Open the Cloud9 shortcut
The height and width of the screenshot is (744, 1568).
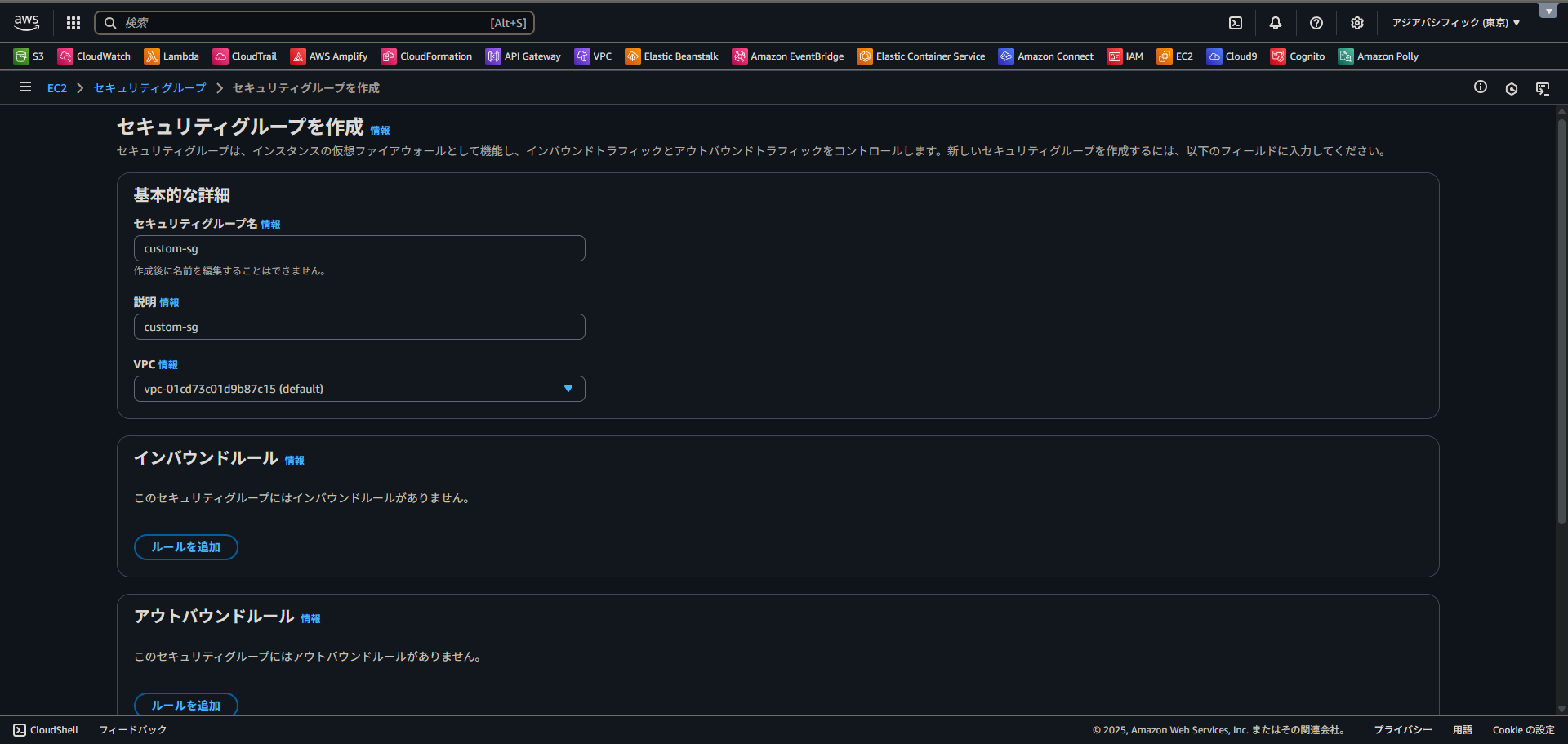click(x=1232, y=56)
